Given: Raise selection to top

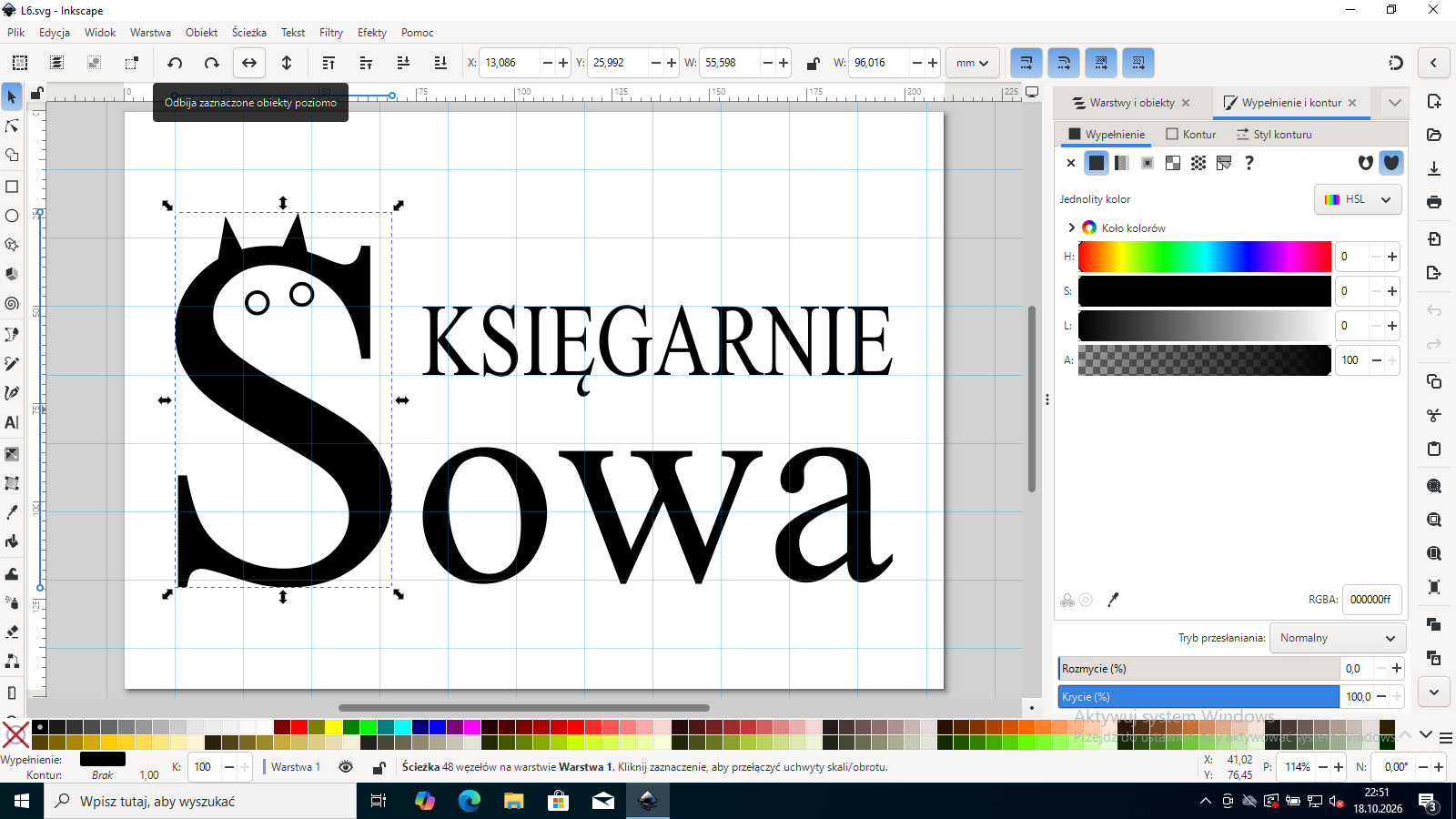Looking at the screenshot, I should pyautogui.click(x=329, y=63).
